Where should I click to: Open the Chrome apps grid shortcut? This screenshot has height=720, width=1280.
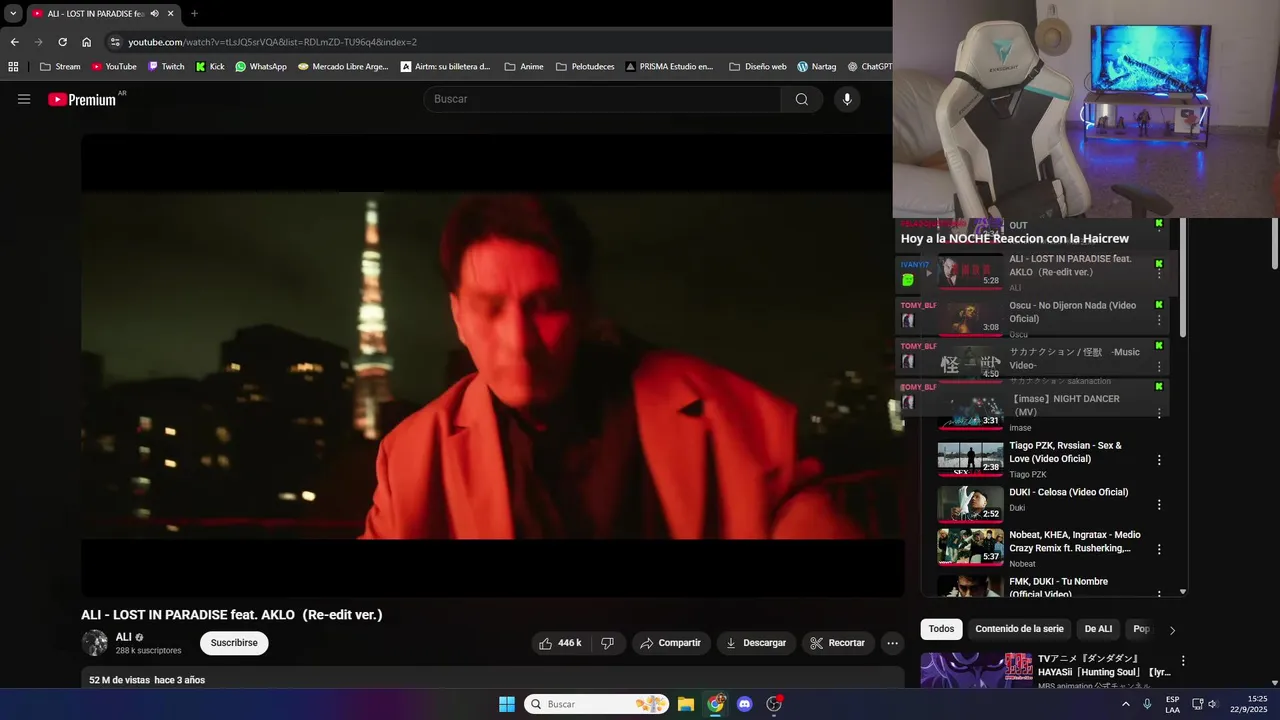pos(13,67)
